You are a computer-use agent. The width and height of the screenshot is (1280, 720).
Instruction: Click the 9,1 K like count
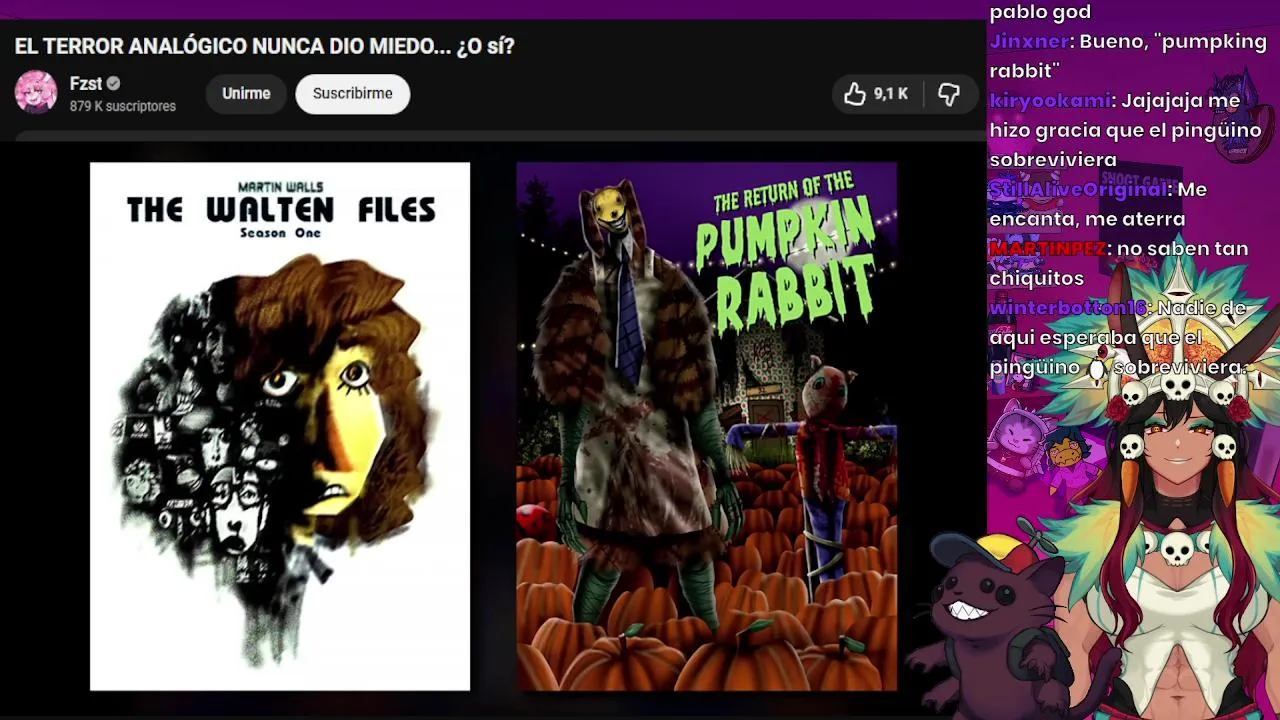pyautogui.click(x=891, y=94)
